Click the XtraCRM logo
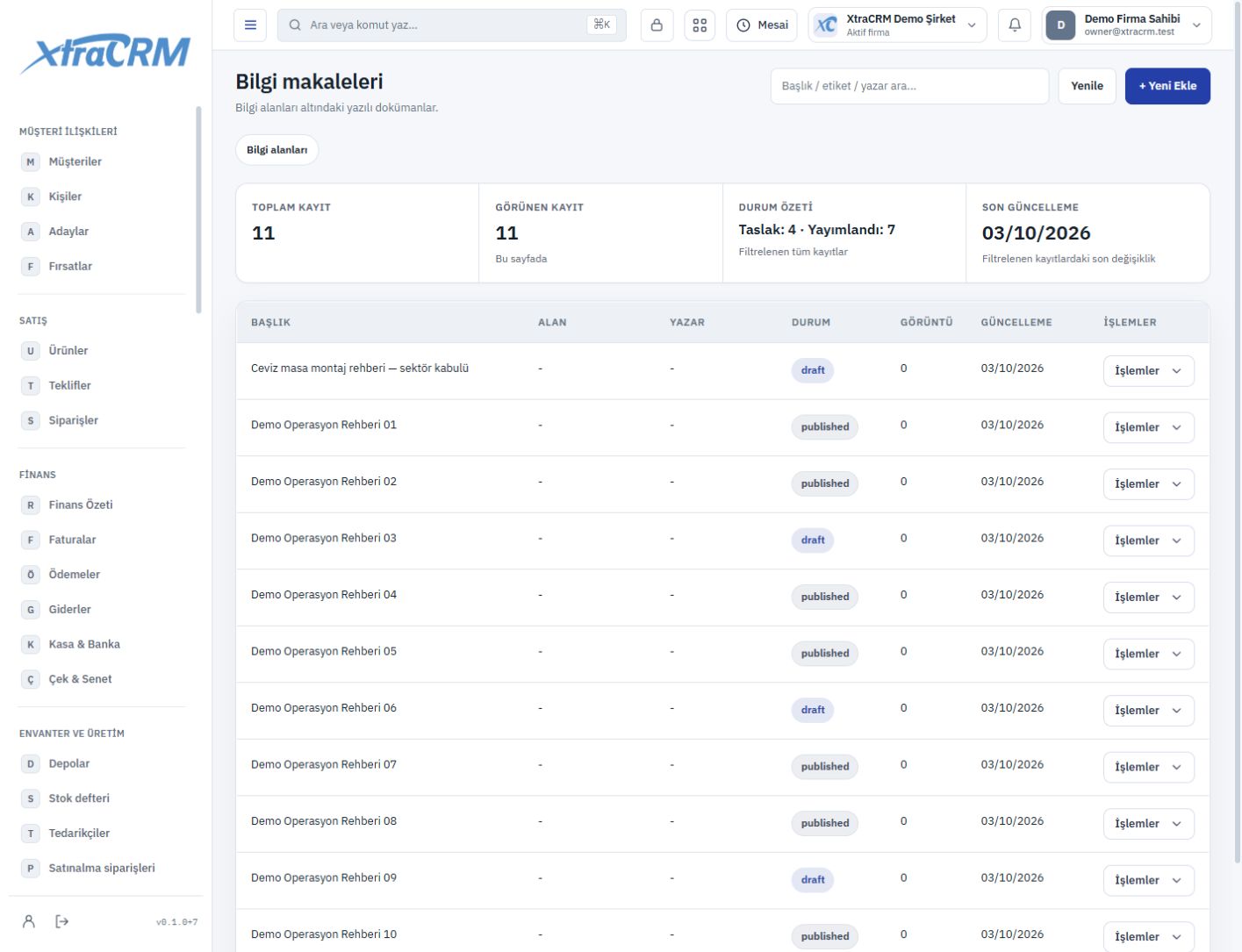 pos(105,54)
